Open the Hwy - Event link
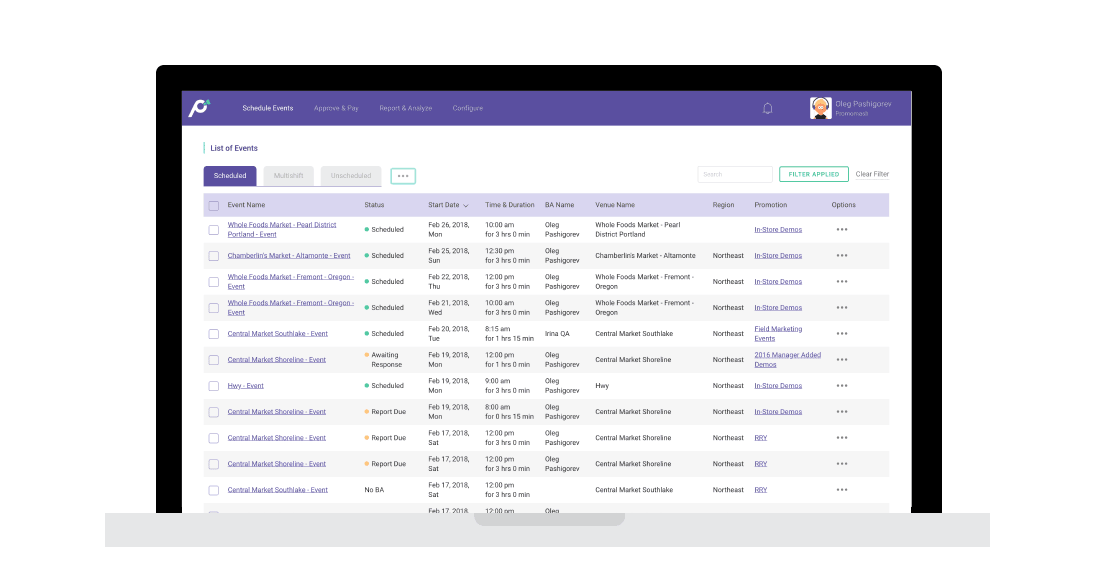This screenshot has width=1095, height=580. click(246, 386)
